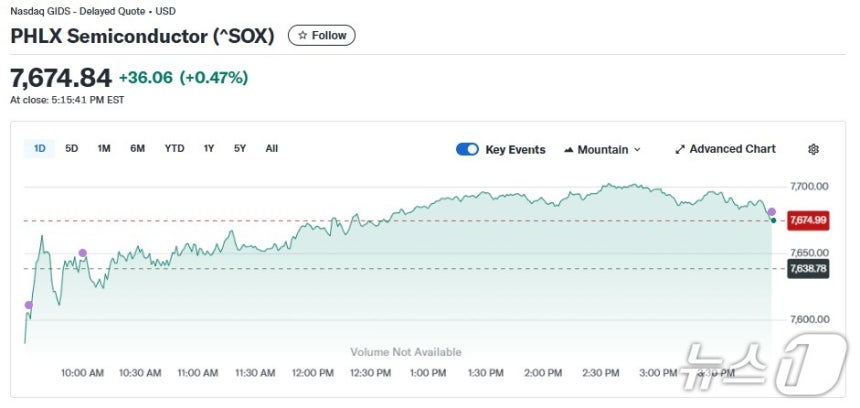Screen dimensions: 860x408
Task: Click the Advanced Chart expand arrows icon
Action: click(x=680, y=149)
